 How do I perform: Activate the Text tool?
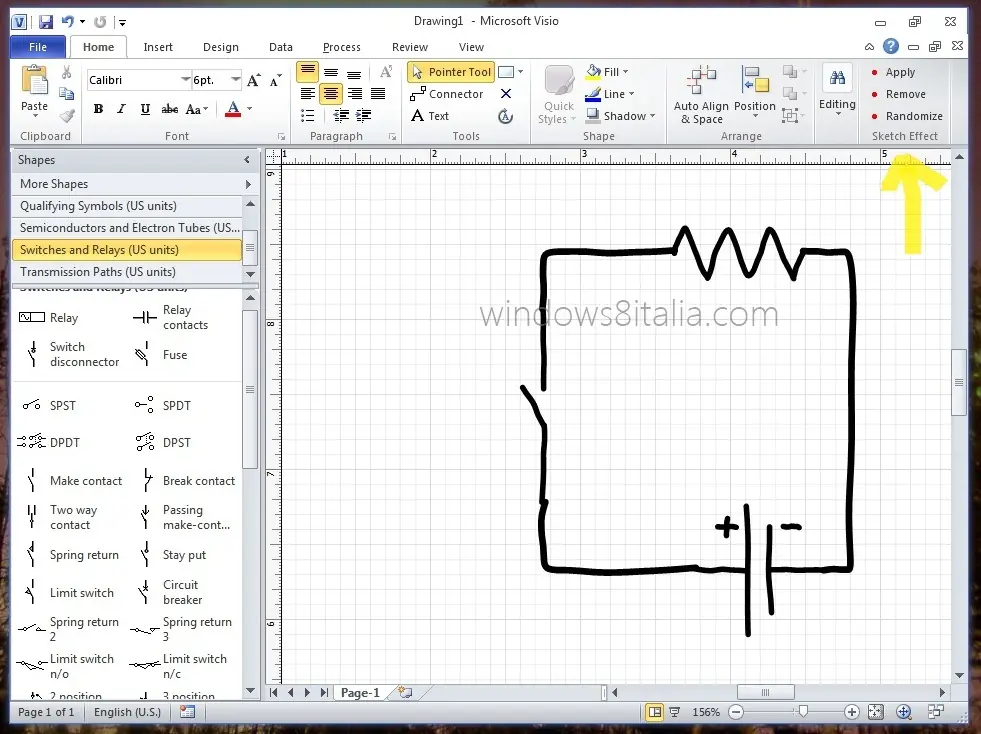[430, 116]
